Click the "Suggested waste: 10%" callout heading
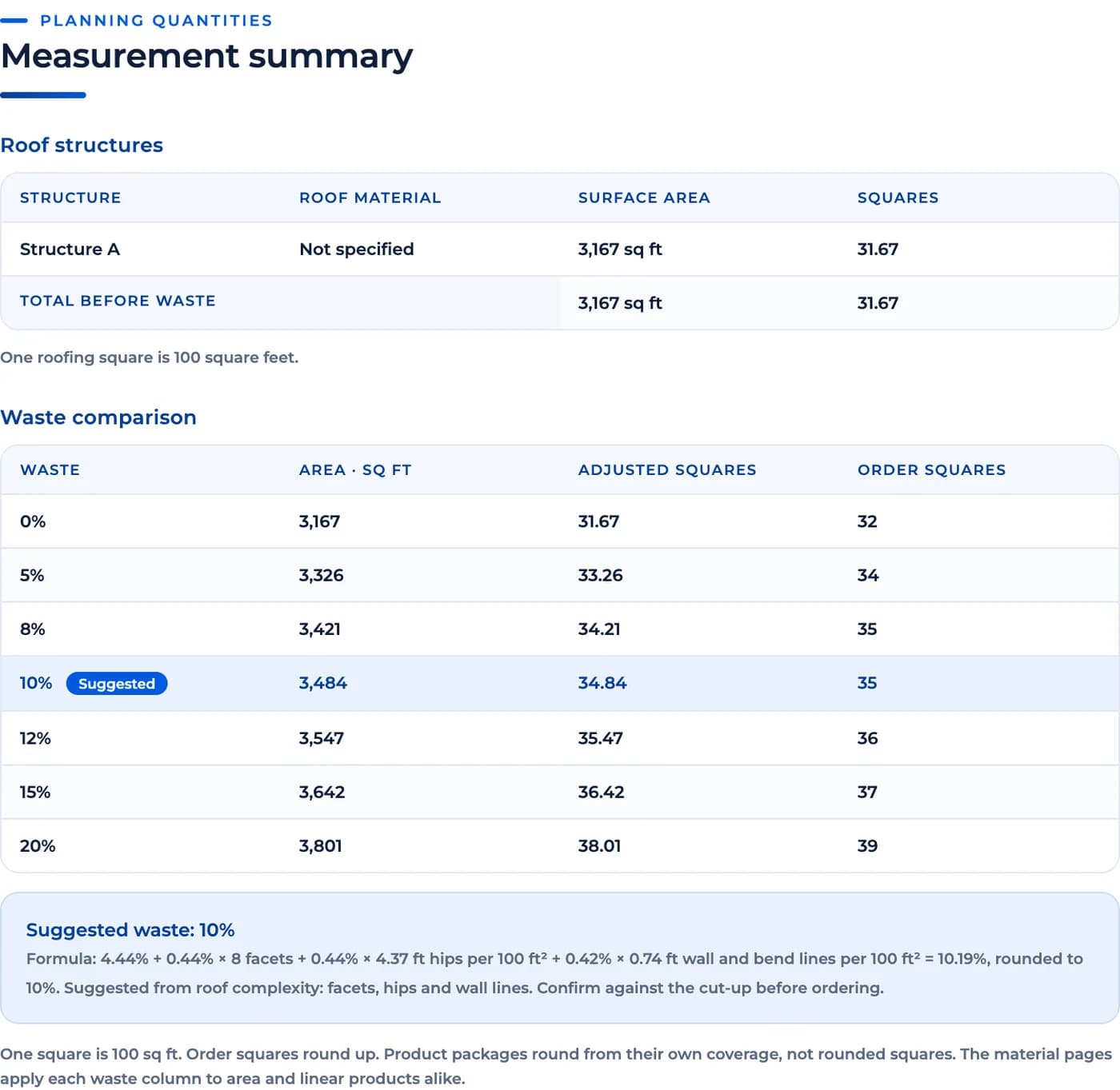The image size is (1120, 1090). pos(130,930)
